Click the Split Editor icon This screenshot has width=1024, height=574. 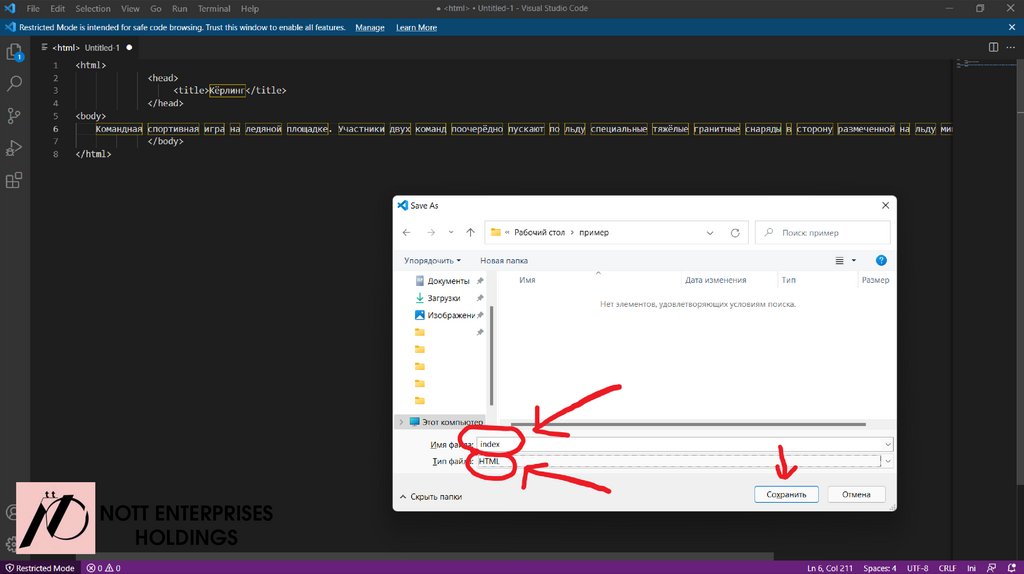click(993, 47)
